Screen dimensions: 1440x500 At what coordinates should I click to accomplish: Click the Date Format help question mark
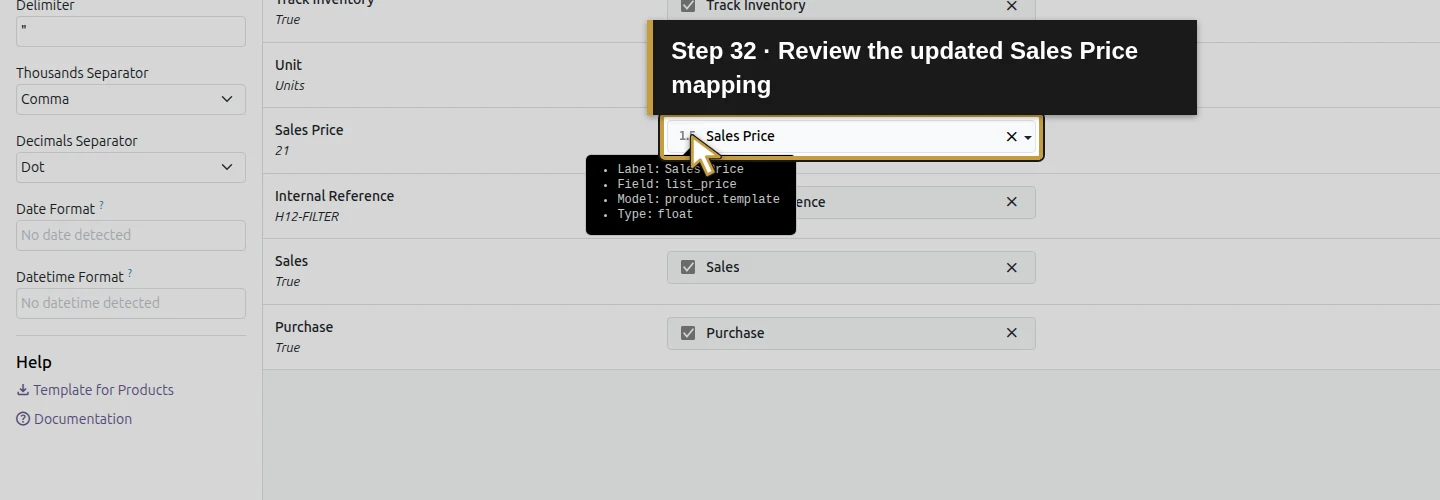point(101,205)
